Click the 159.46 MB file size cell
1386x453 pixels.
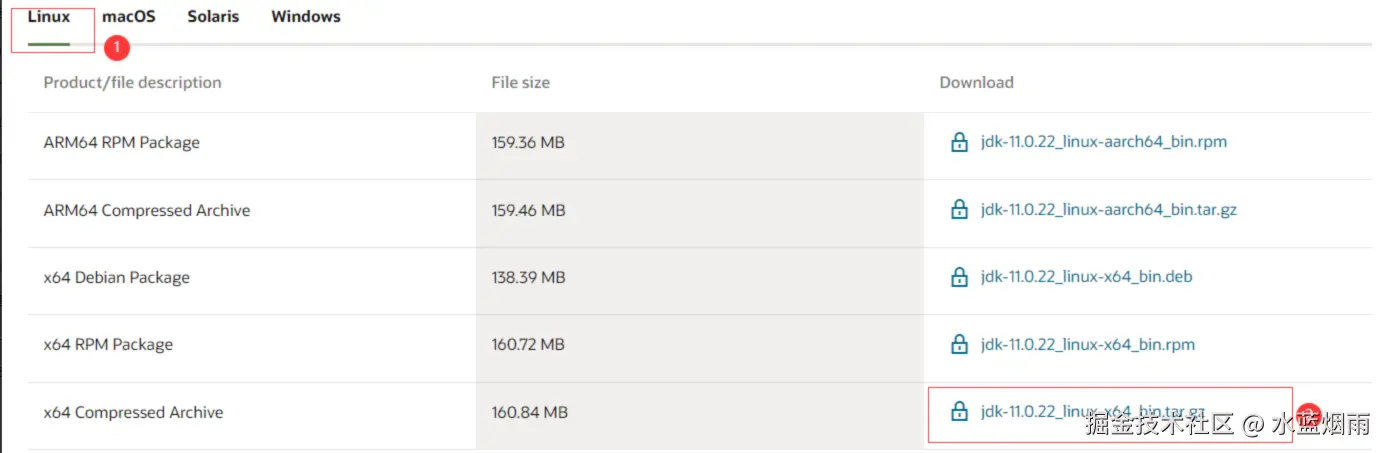pos(528,211)
